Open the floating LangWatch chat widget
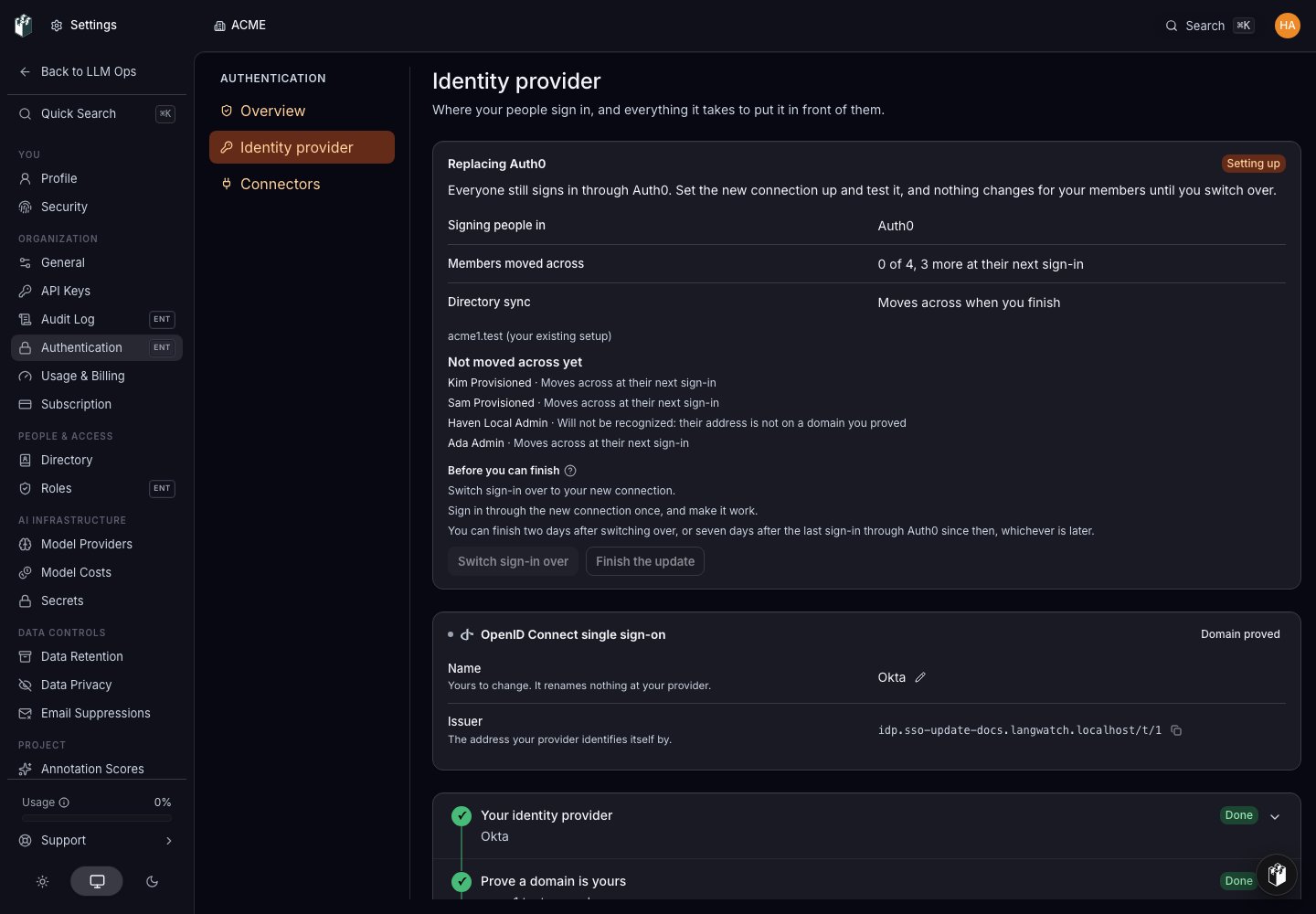Image resolution: width=1316 pixels, height=914 pixels. pos(1277,875)
